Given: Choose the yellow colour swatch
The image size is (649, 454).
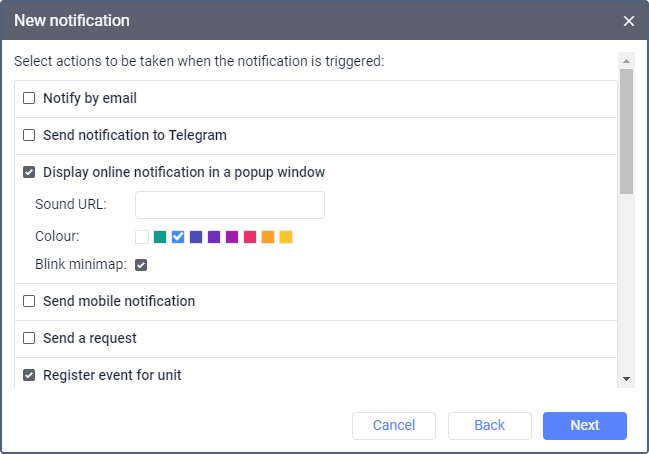Looking at the screenshot, I should 286,237.
